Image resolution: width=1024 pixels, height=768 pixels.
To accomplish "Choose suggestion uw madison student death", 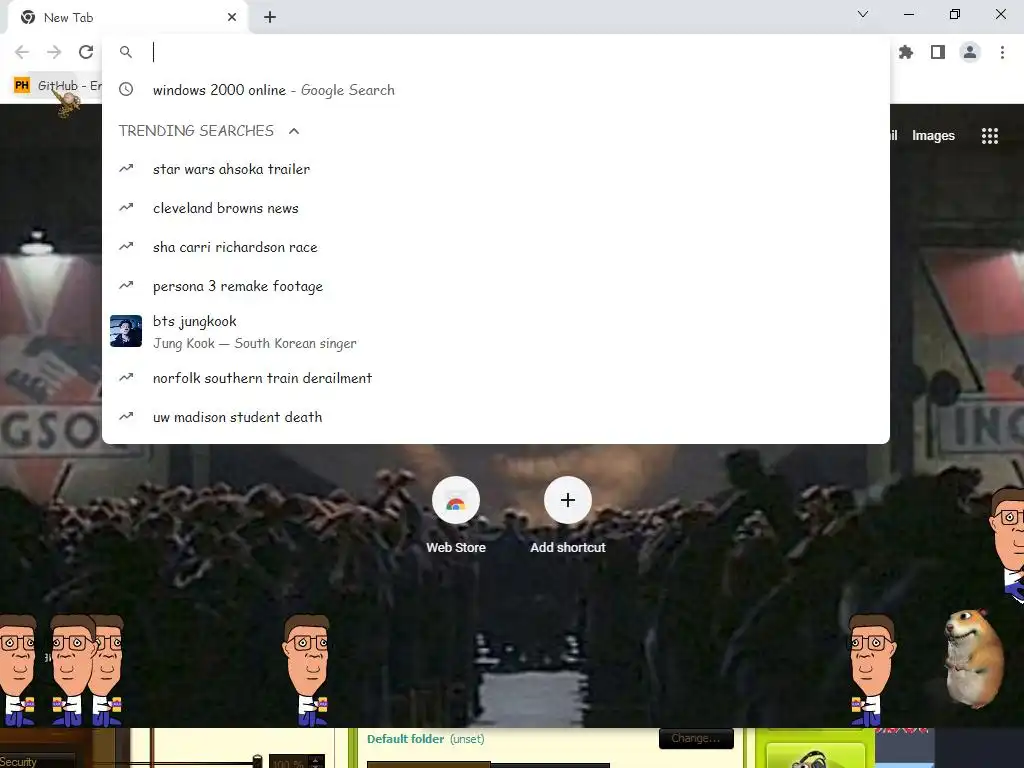I will coord(496,417).
